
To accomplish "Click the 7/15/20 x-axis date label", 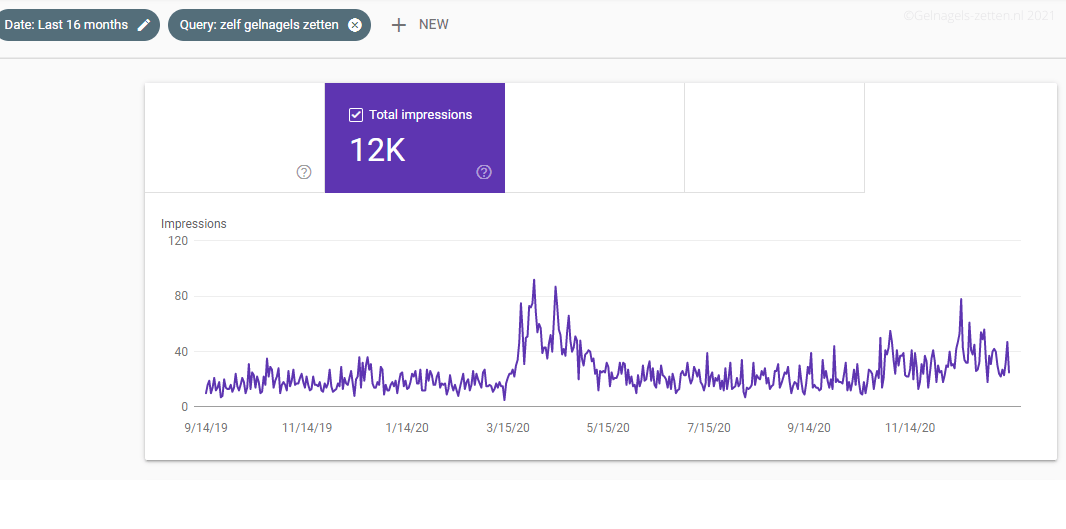I will [708, 428].
